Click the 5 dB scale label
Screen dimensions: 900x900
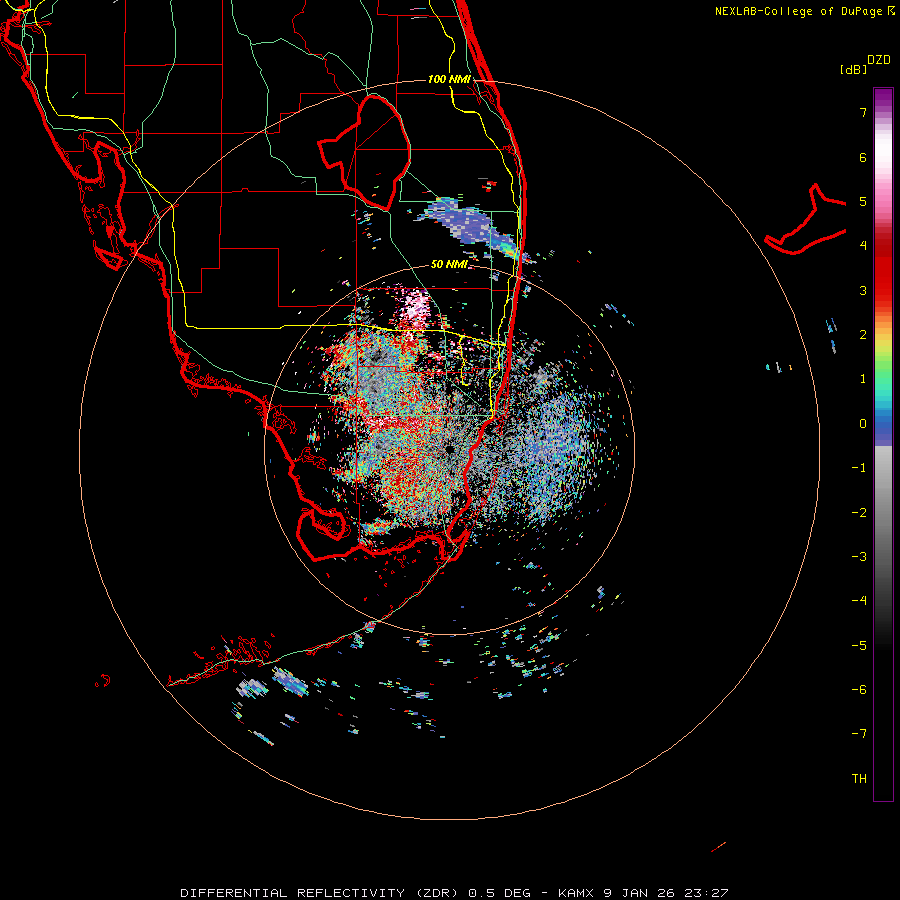pos(863,201)
